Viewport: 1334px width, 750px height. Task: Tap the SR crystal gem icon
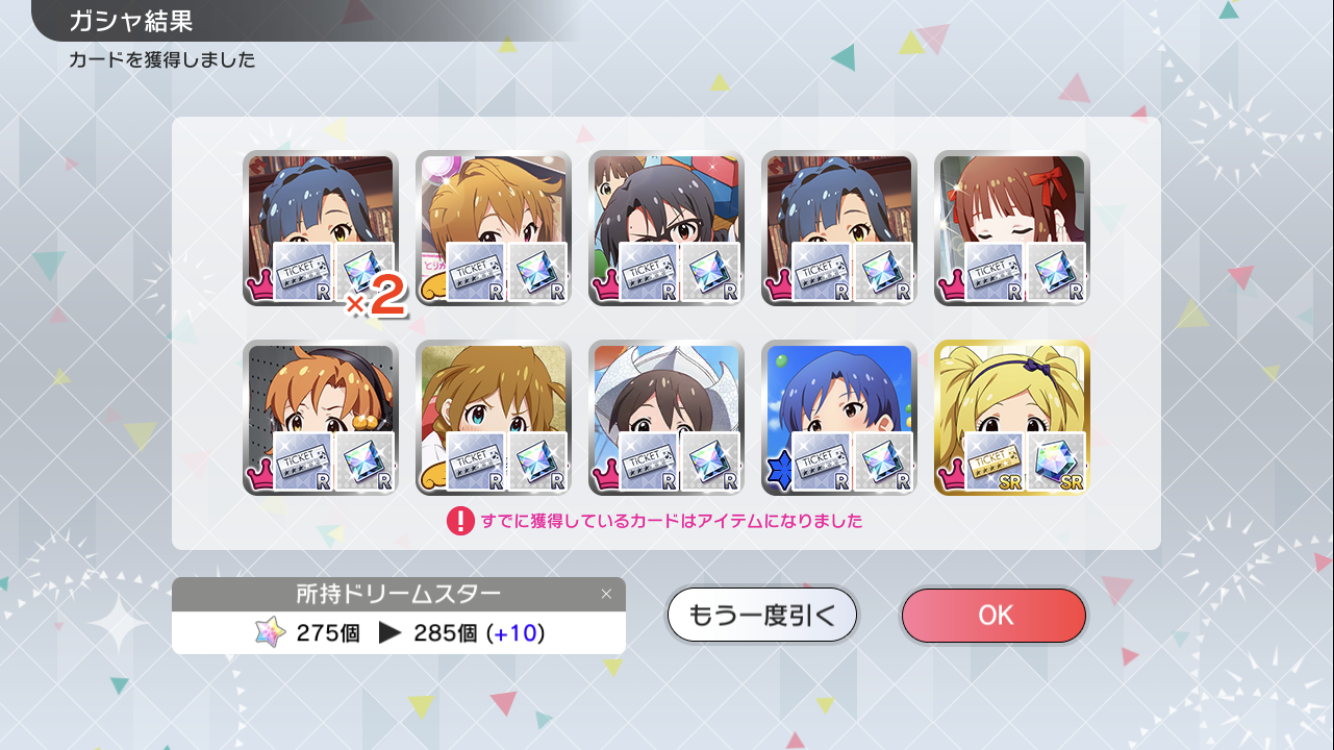1056,462
